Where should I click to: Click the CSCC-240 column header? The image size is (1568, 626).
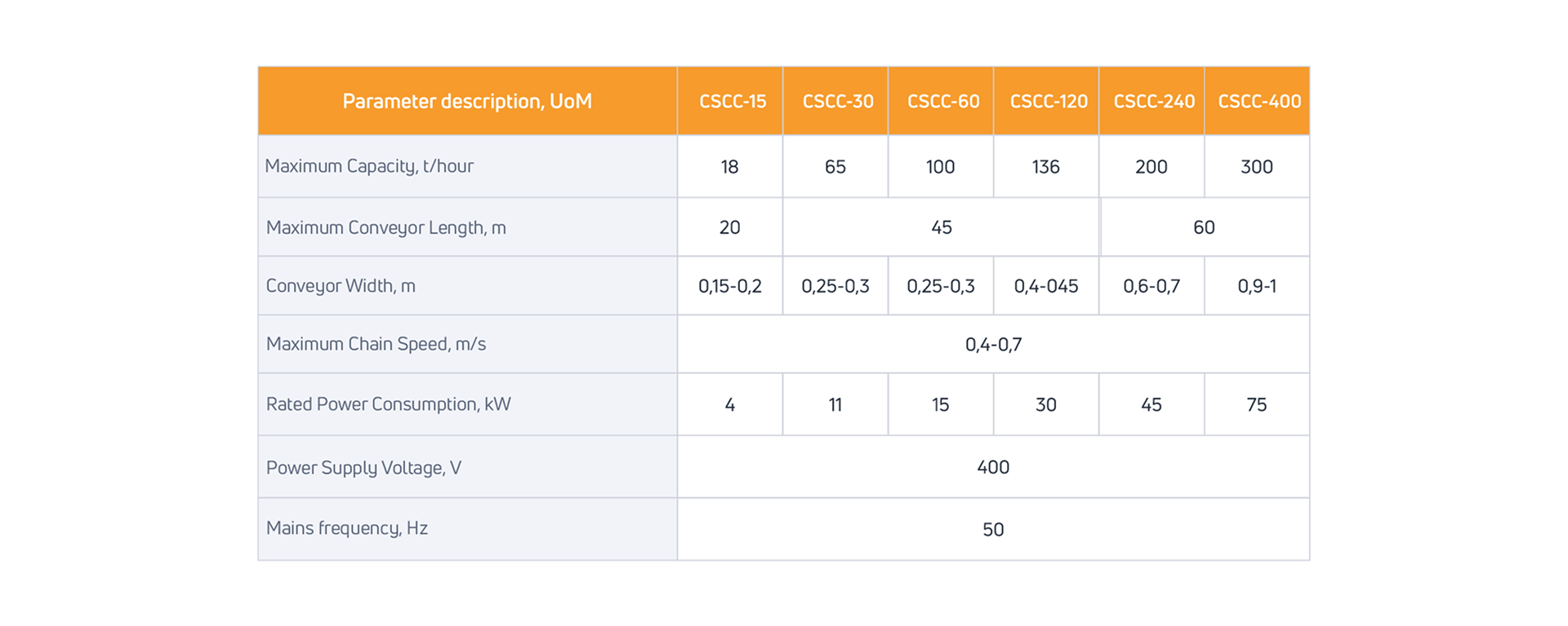[1153, 101]
